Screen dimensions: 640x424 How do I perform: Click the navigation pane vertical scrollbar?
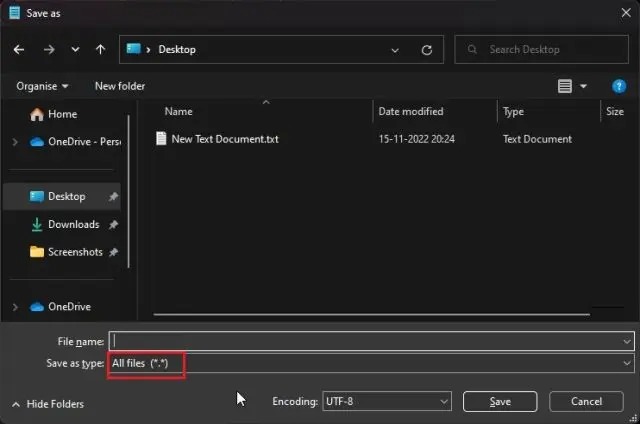coord(129,191)
